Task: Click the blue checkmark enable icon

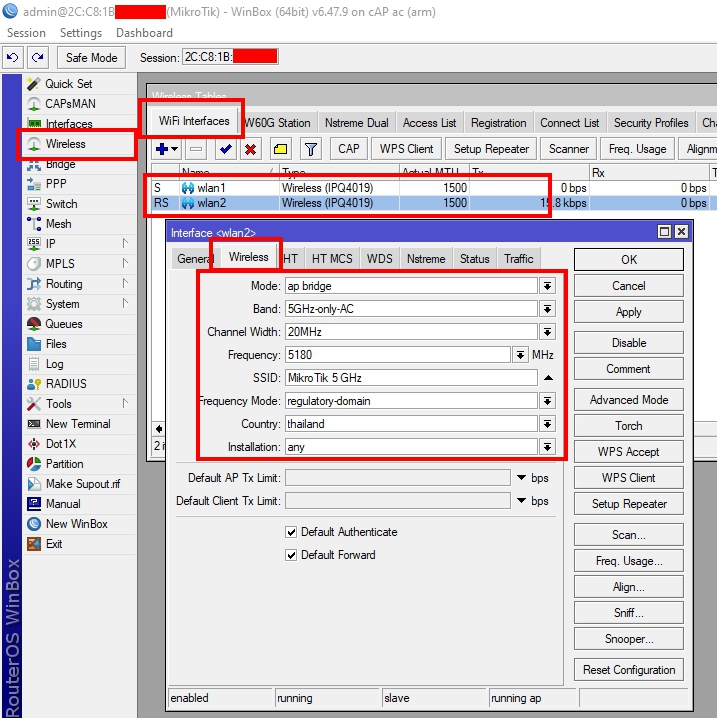Action: pyautogui.click(x=225, y=149)
